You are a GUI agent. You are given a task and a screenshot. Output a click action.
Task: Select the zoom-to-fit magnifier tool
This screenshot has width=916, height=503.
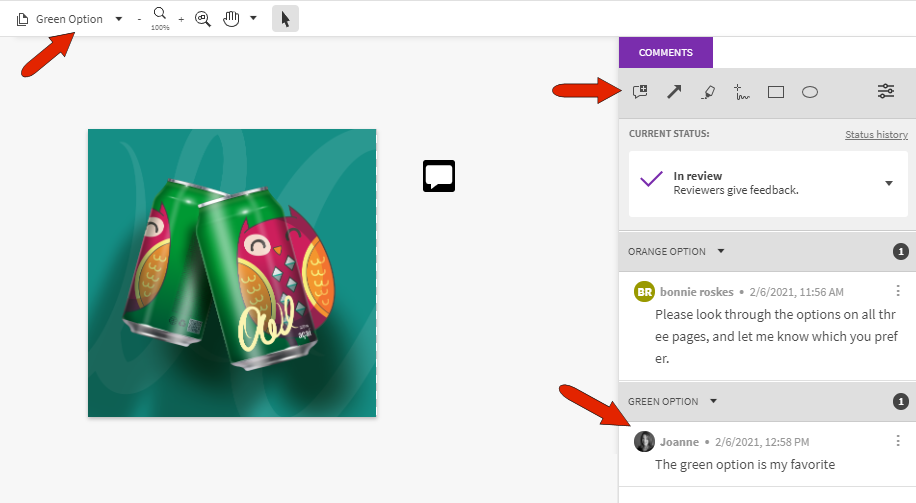point(203,19)
